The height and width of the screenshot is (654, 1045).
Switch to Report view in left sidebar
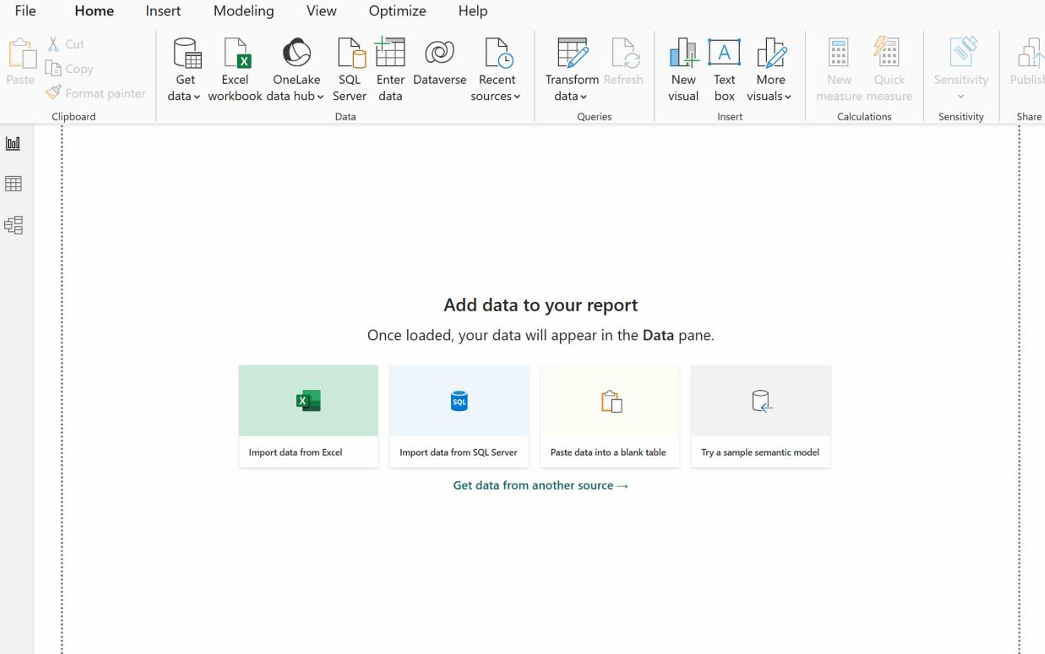pyautogui.click(x=13, y=143)
